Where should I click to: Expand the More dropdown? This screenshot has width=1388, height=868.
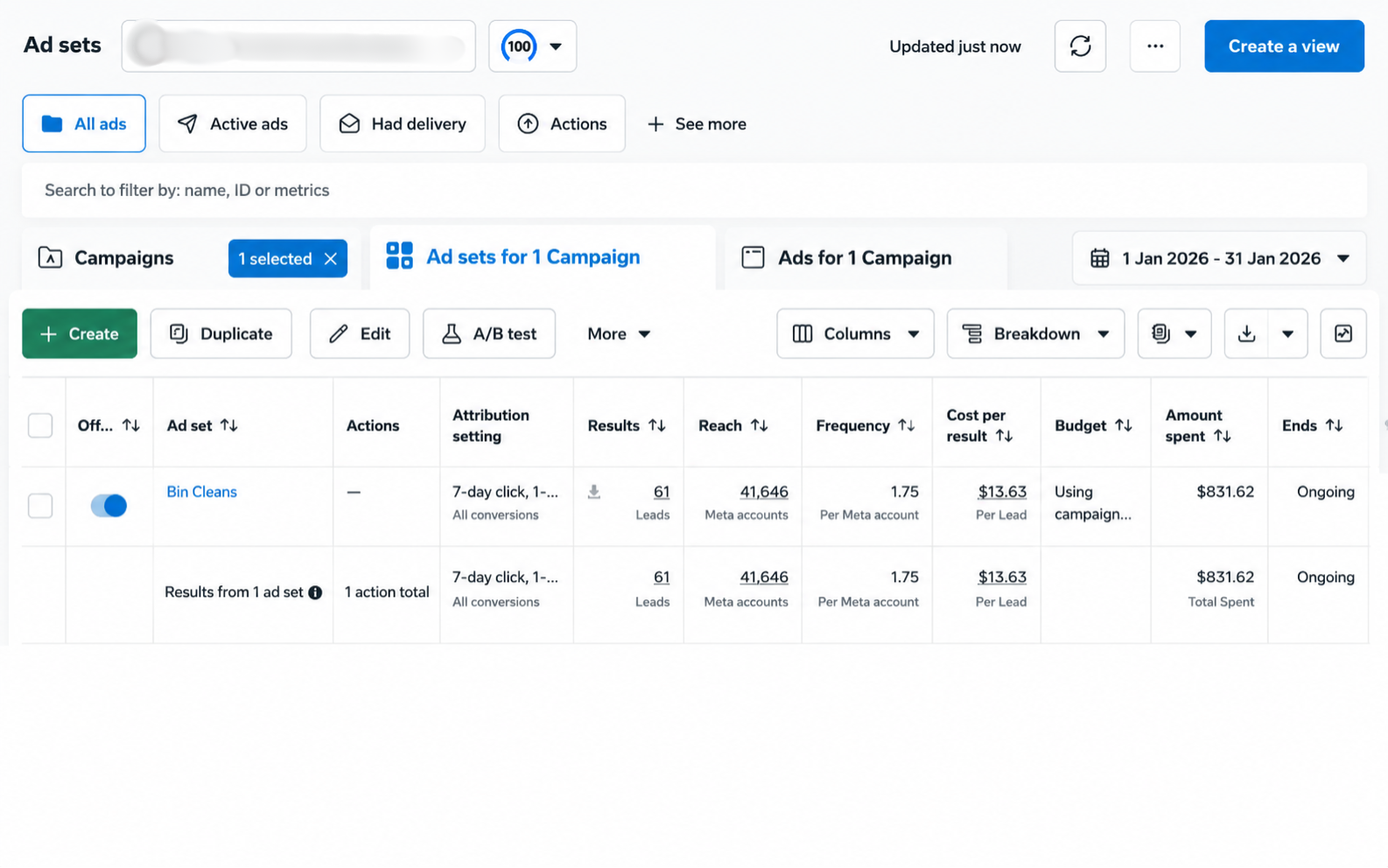tap(619, 333)
